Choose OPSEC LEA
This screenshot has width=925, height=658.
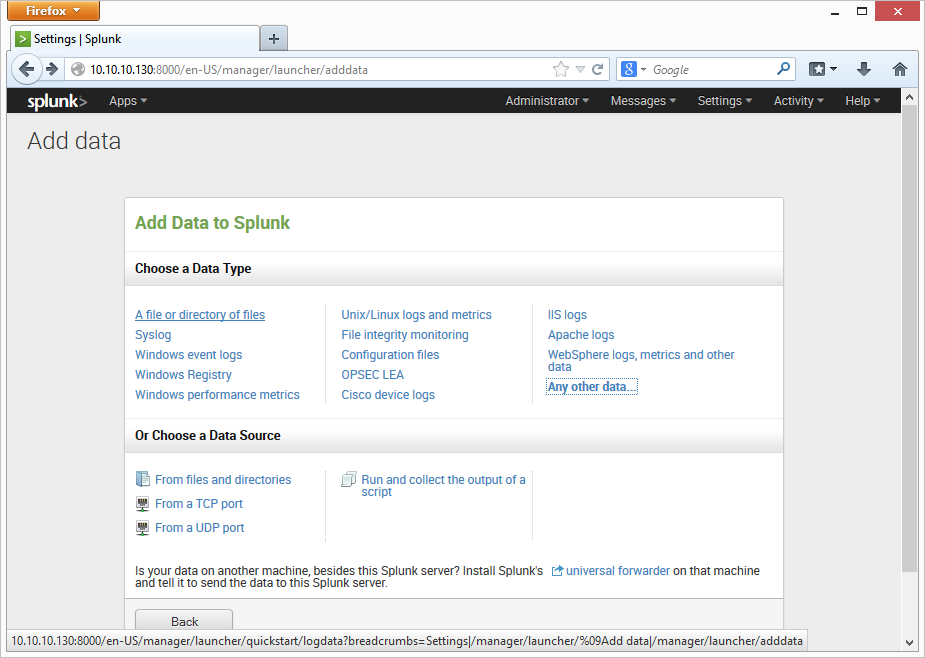(372, 375)
